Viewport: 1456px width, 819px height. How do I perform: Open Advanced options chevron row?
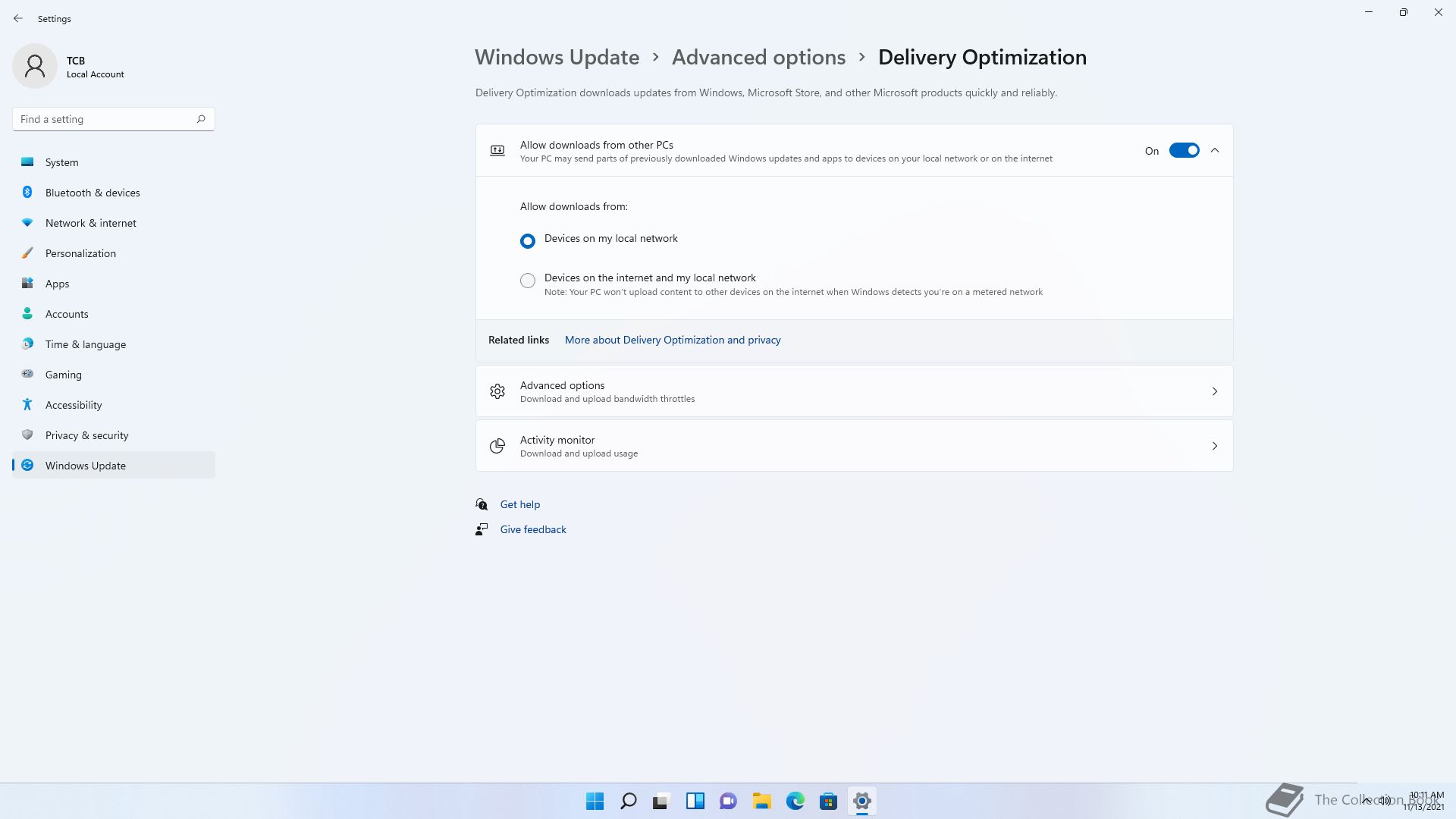855,391
